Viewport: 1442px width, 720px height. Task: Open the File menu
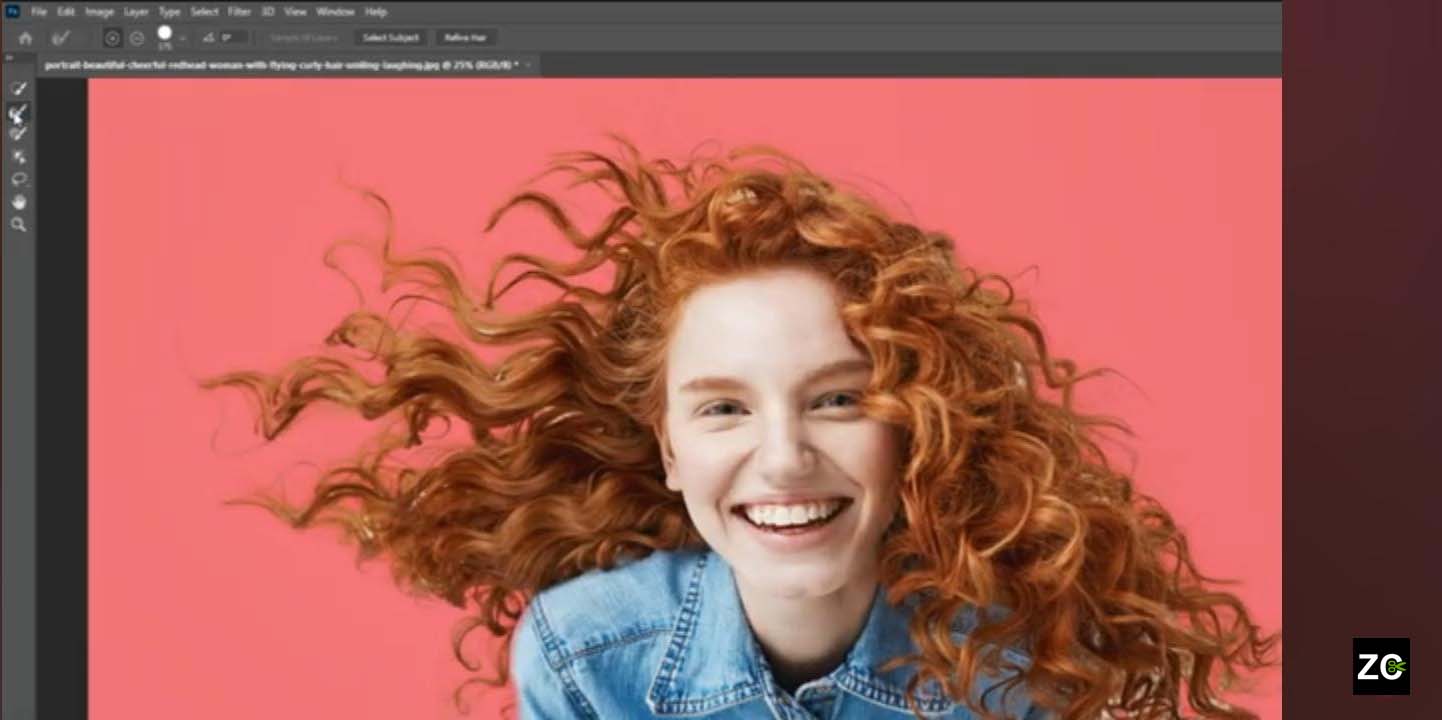pyautogui.click(x=39, y=12)
